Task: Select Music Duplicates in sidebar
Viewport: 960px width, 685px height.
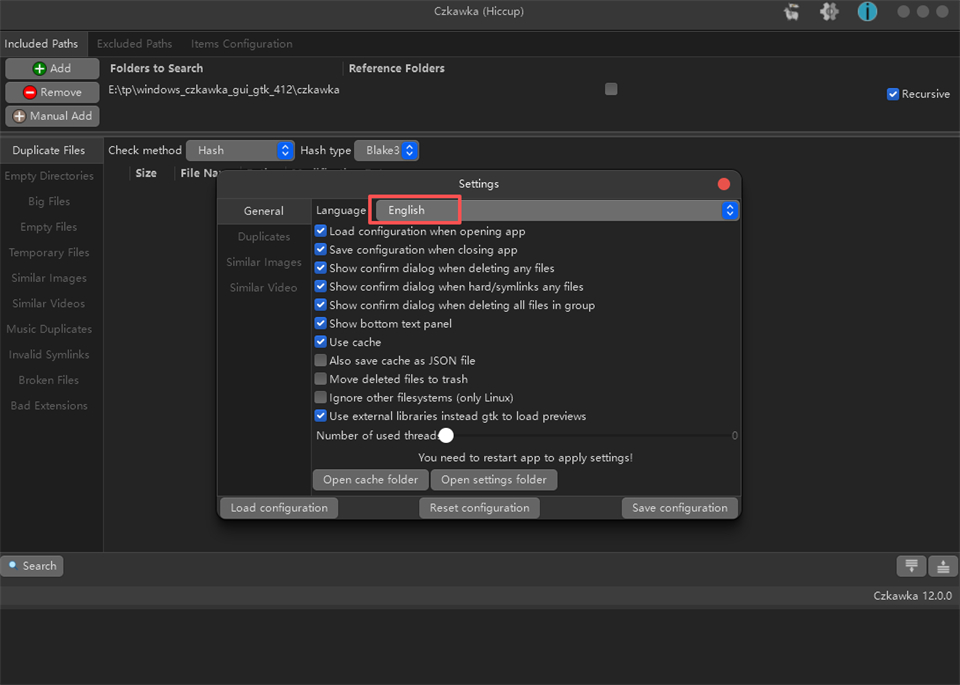Action: tap(49, 329)
